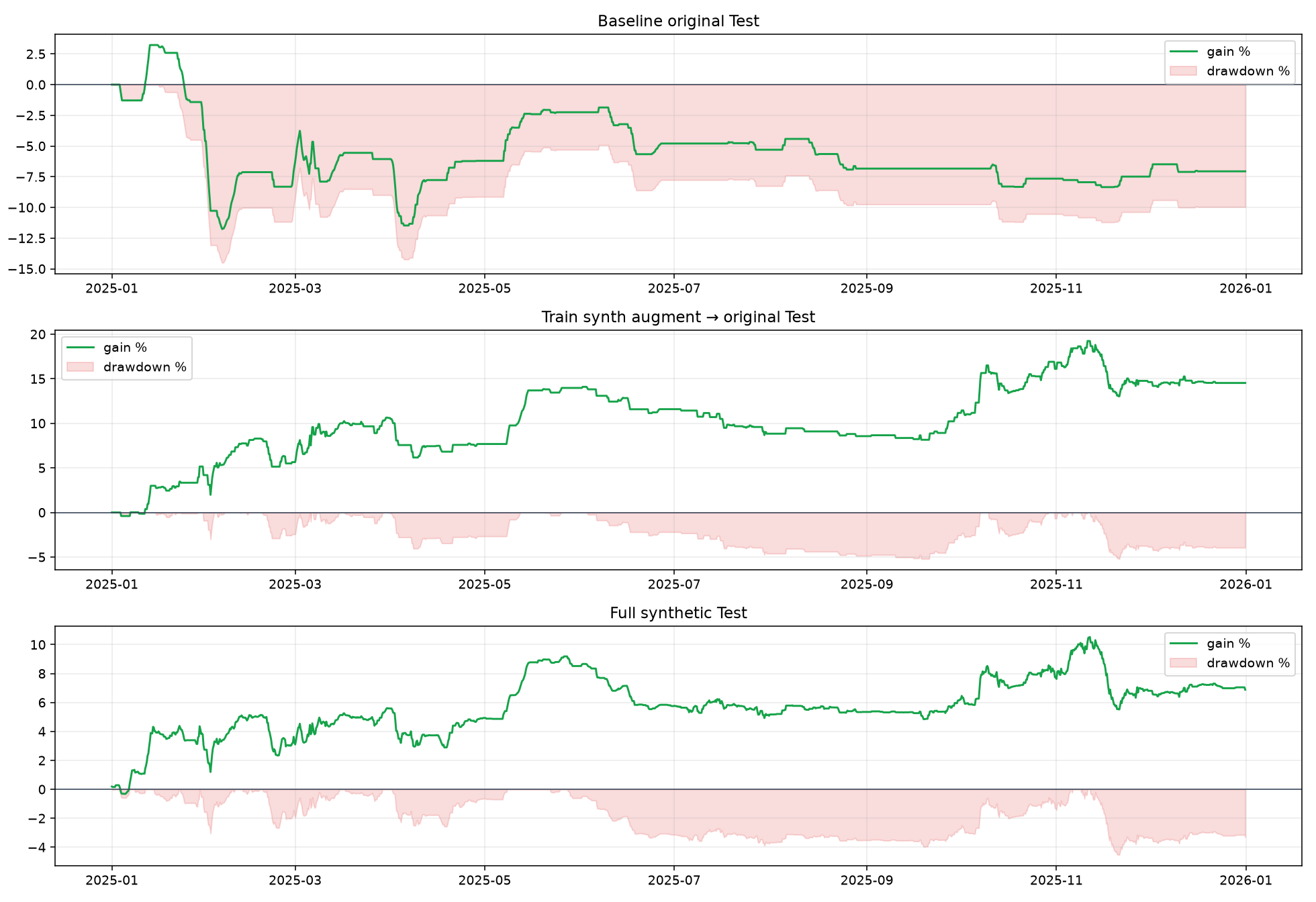Select "2025-05" x-axis label under Train synth chart
1316x902 pixels.
coord(484,585)
